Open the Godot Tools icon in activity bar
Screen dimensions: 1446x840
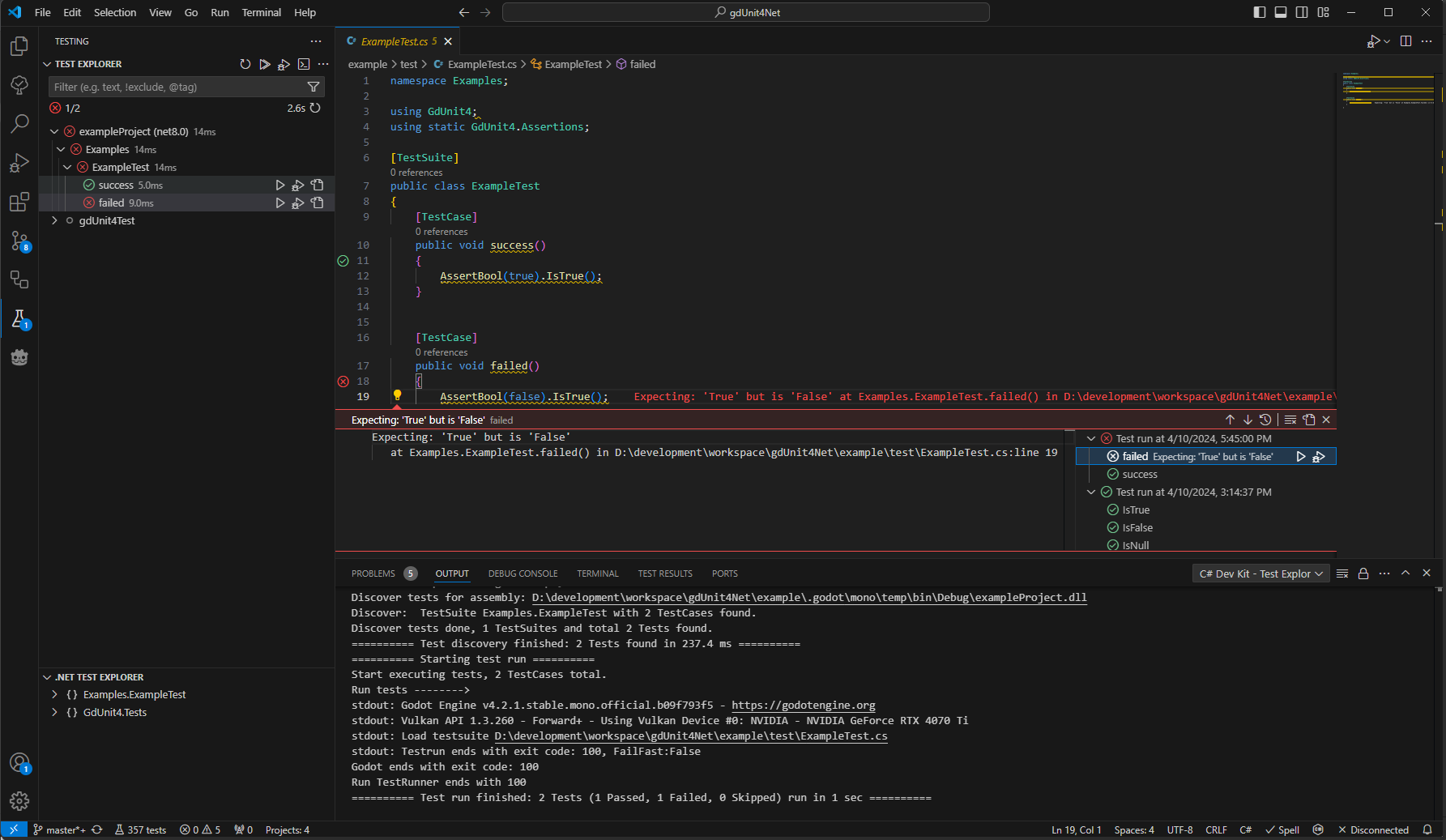[x=19, y=357]
